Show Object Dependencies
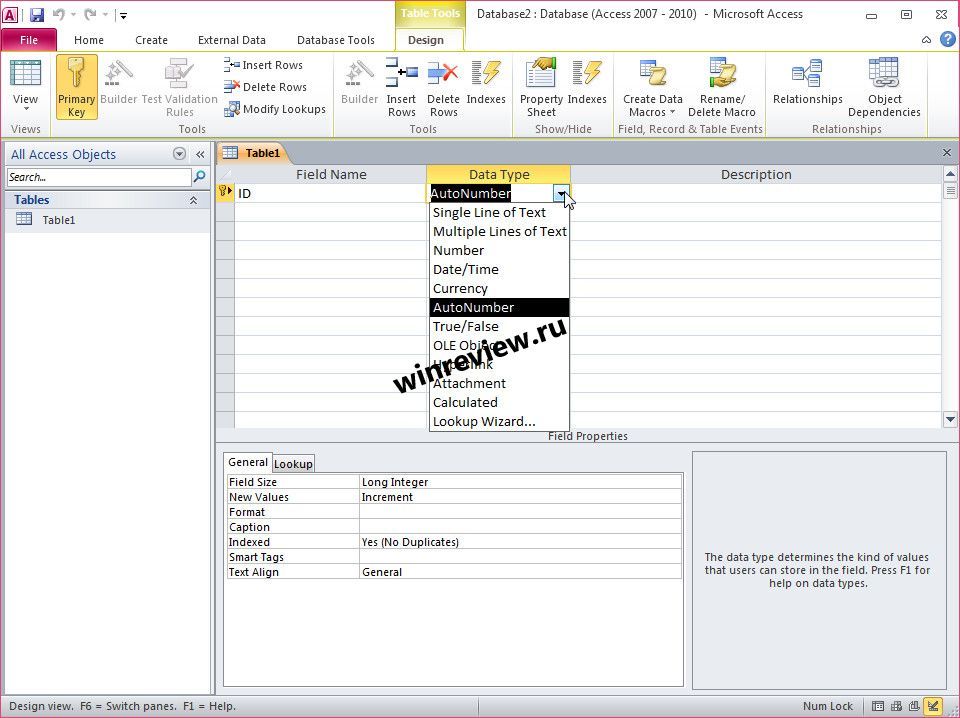960x718 pixels. point(884,86)
